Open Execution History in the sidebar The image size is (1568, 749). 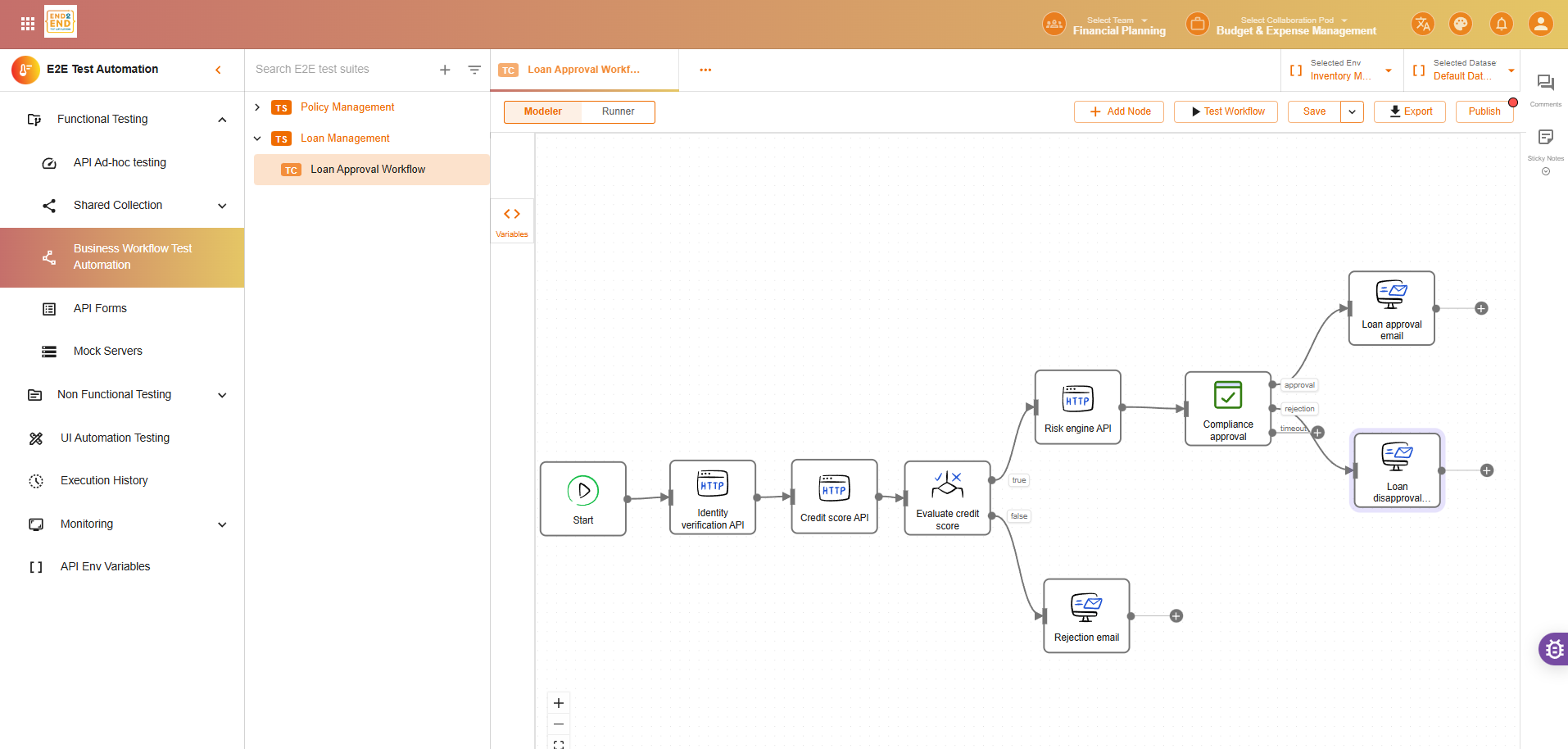point(104,480)
